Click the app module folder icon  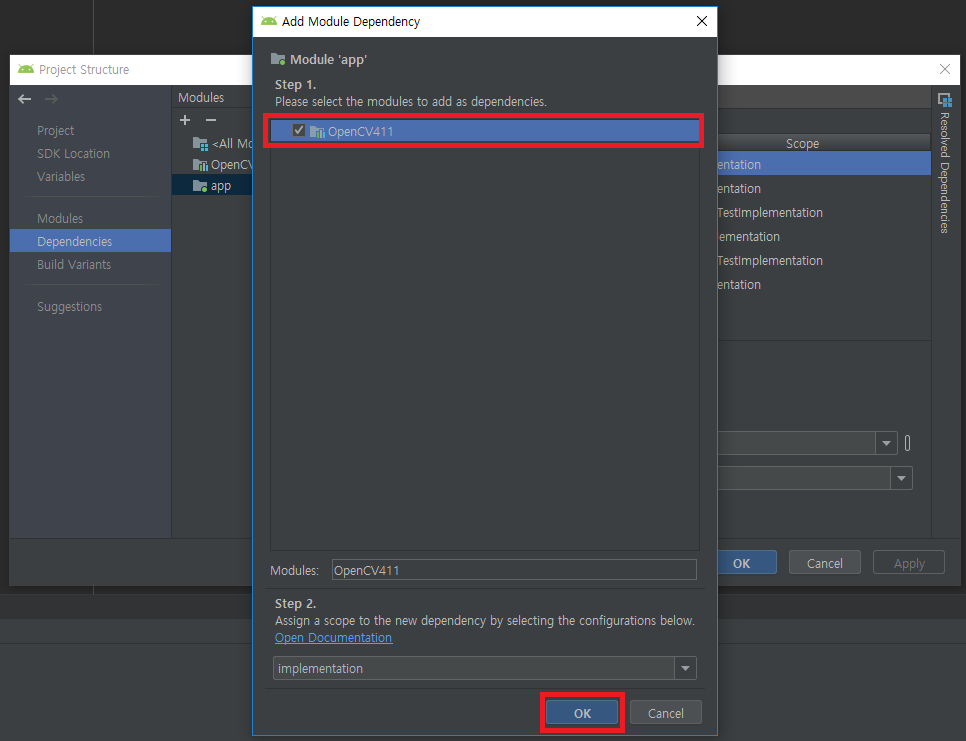[x=200, y=185]
